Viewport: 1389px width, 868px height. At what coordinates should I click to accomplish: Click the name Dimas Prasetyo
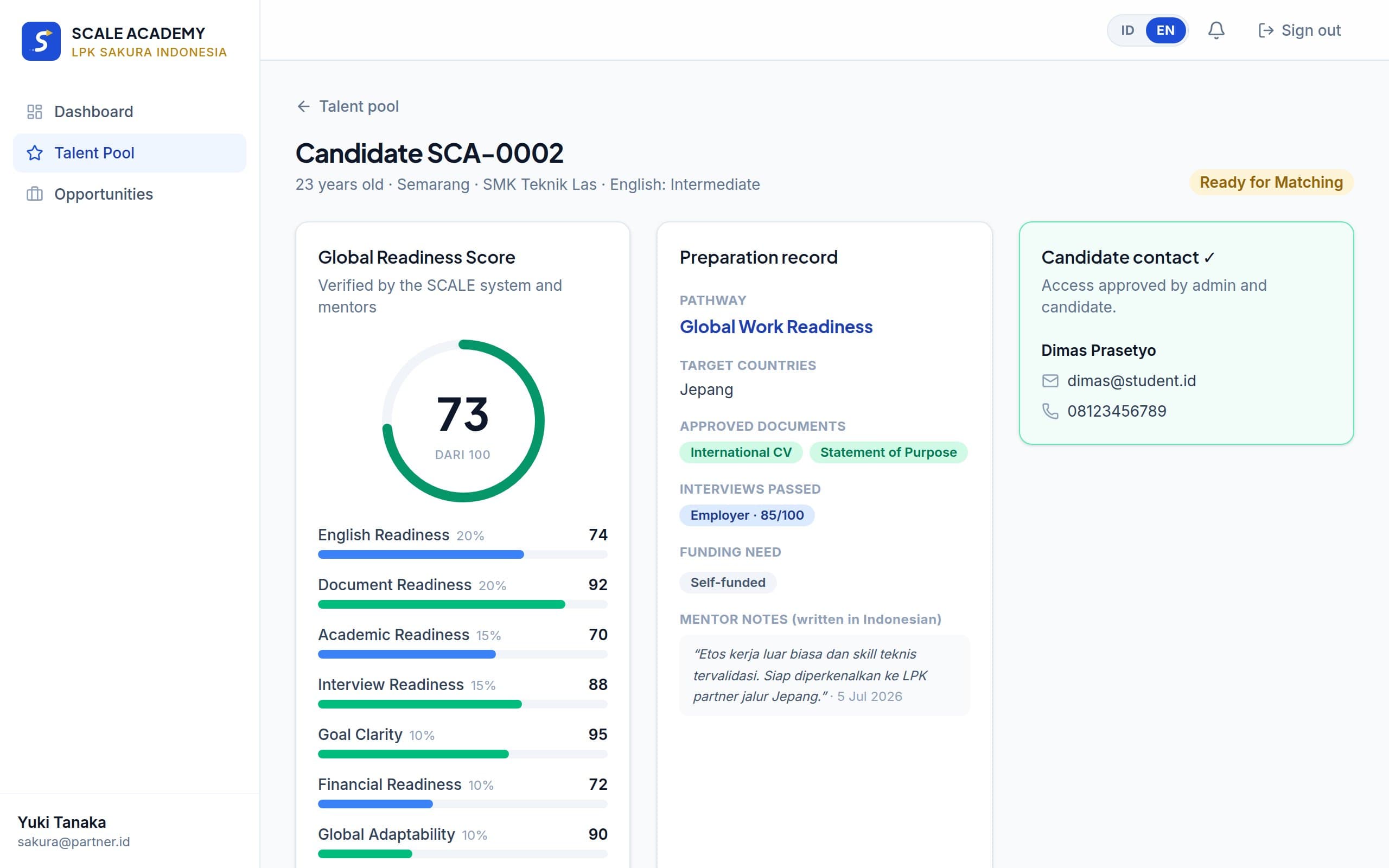1098,350
